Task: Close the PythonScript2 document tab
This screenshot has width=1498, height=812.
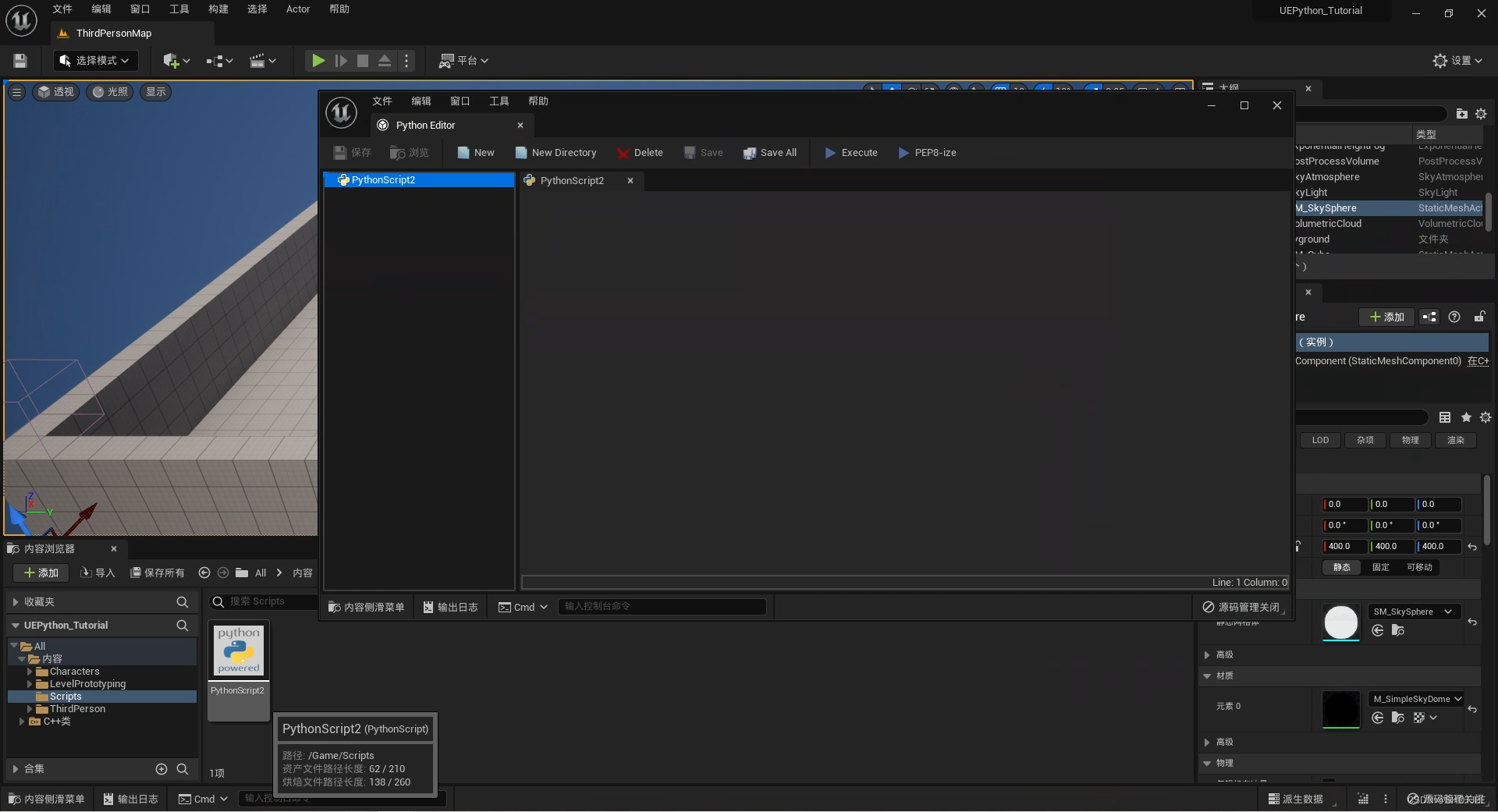Action: [630, 181]
